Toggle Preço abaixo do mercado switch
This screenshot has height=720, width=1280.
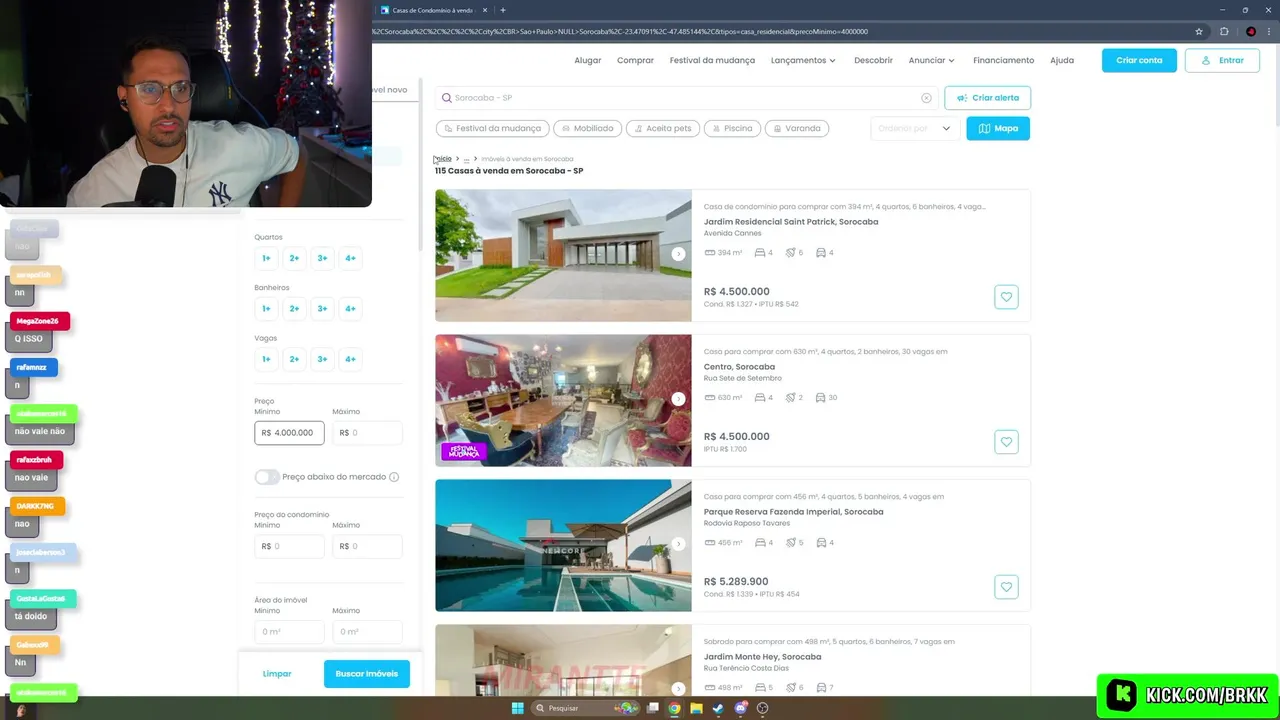point(267,477)
